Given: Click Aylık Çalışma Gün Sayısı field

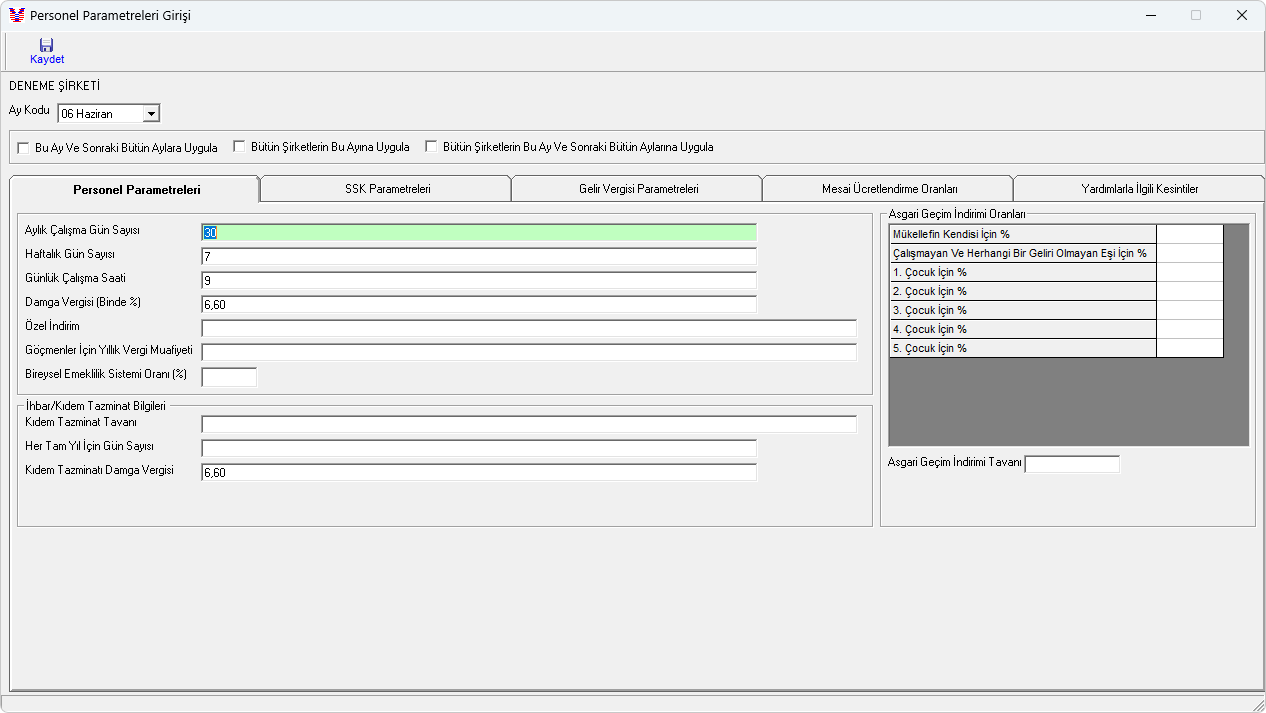Looking at the screenshot, I should (x=479, y=232).
